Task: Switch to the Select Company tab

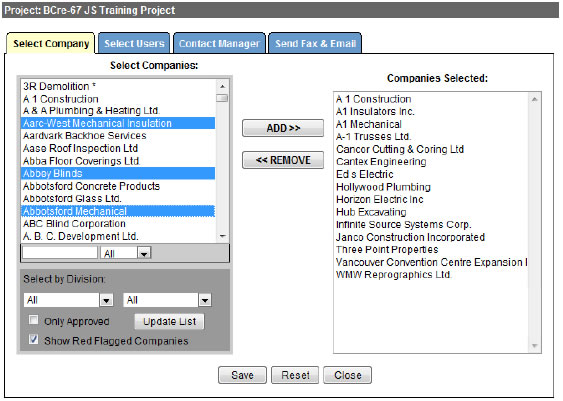Action: pos(51,43)
